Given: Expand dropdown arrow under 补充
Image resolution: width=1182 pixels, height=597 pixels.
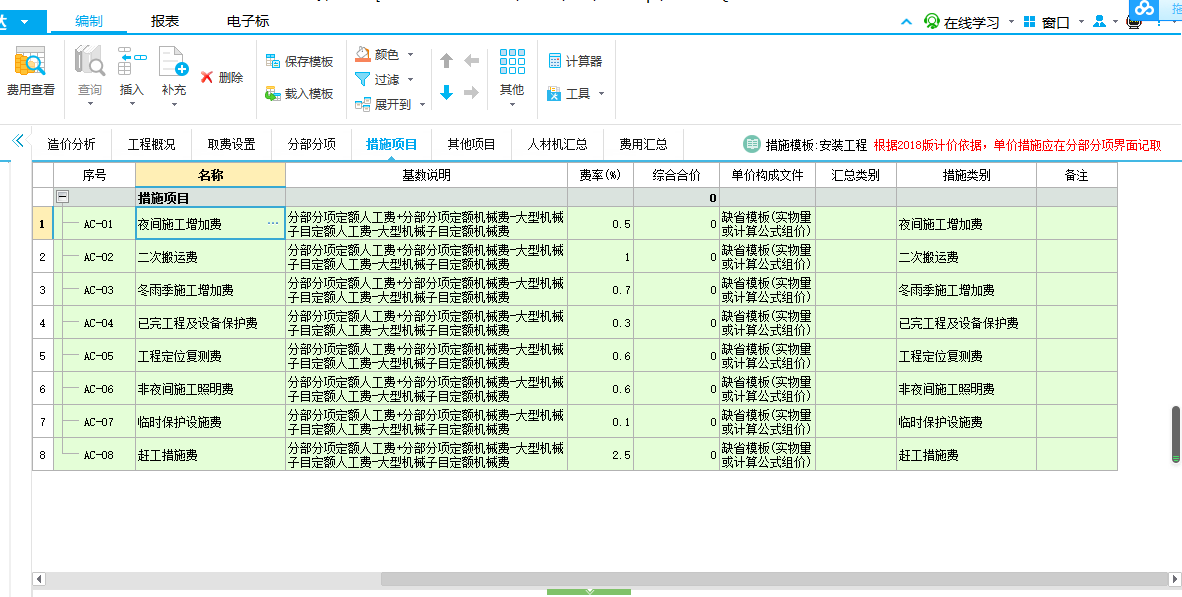Looking at the screenshot, I should pos(173,104).
